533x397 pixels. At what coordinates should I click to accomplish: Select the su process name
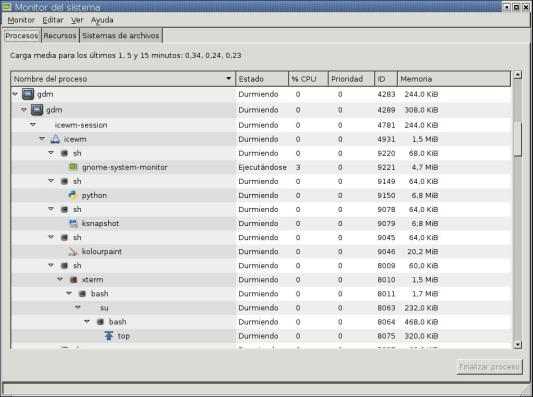[x=104, y=308]
